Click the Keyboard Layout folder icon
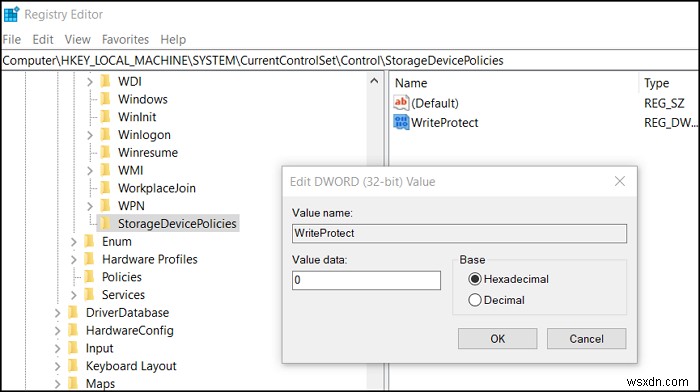This screenshot has width=700, height=392. coord(74,366)
